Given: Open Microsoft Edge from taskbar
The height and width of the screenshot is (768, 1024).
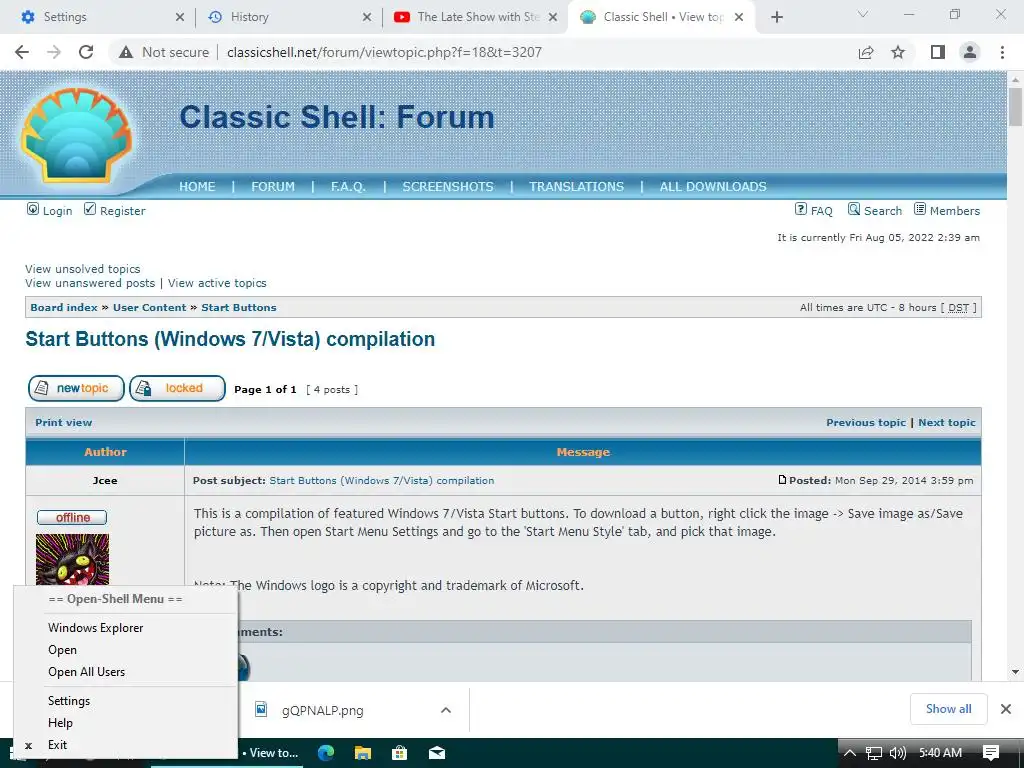Looking at the screenshot, I should point(326,753).
